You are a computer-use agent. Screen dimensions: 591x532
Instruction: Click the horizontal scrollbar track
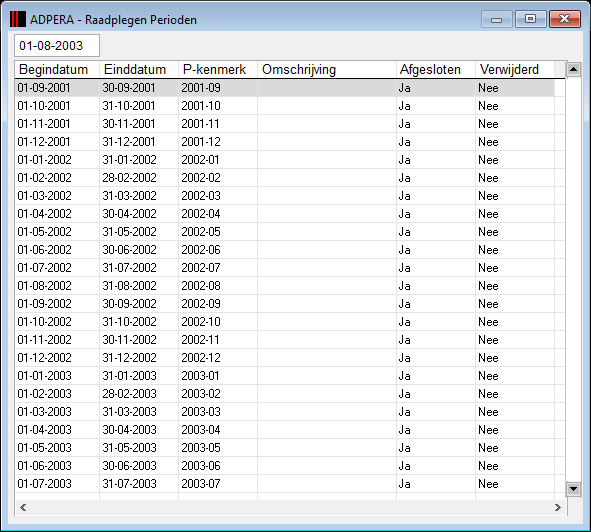[x=290, y=507]
